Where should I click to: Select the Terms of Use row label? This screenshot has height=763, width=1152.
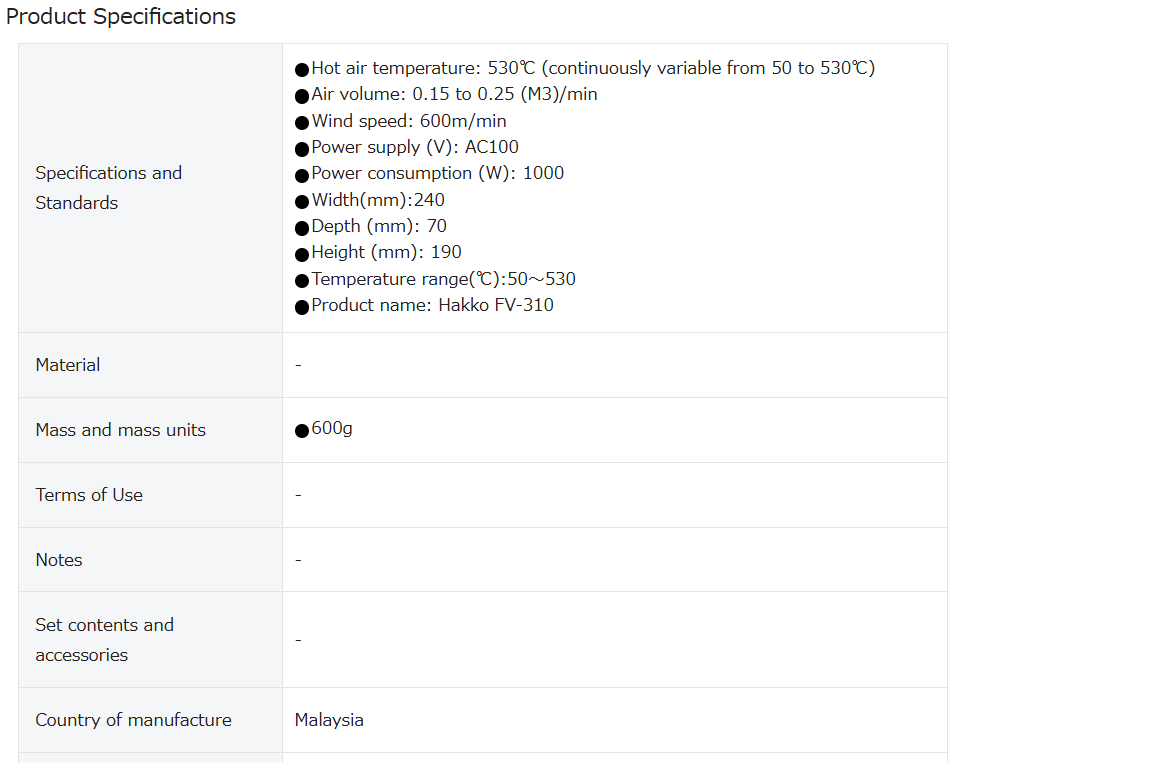tap(89, 495)
